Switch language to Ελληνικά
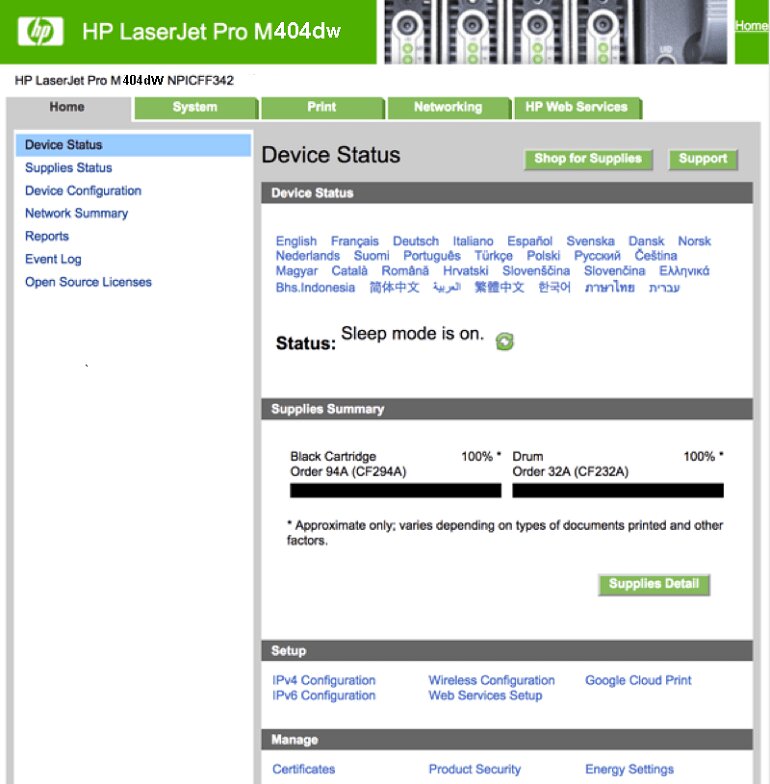770x784 pixels. point(684,271)
